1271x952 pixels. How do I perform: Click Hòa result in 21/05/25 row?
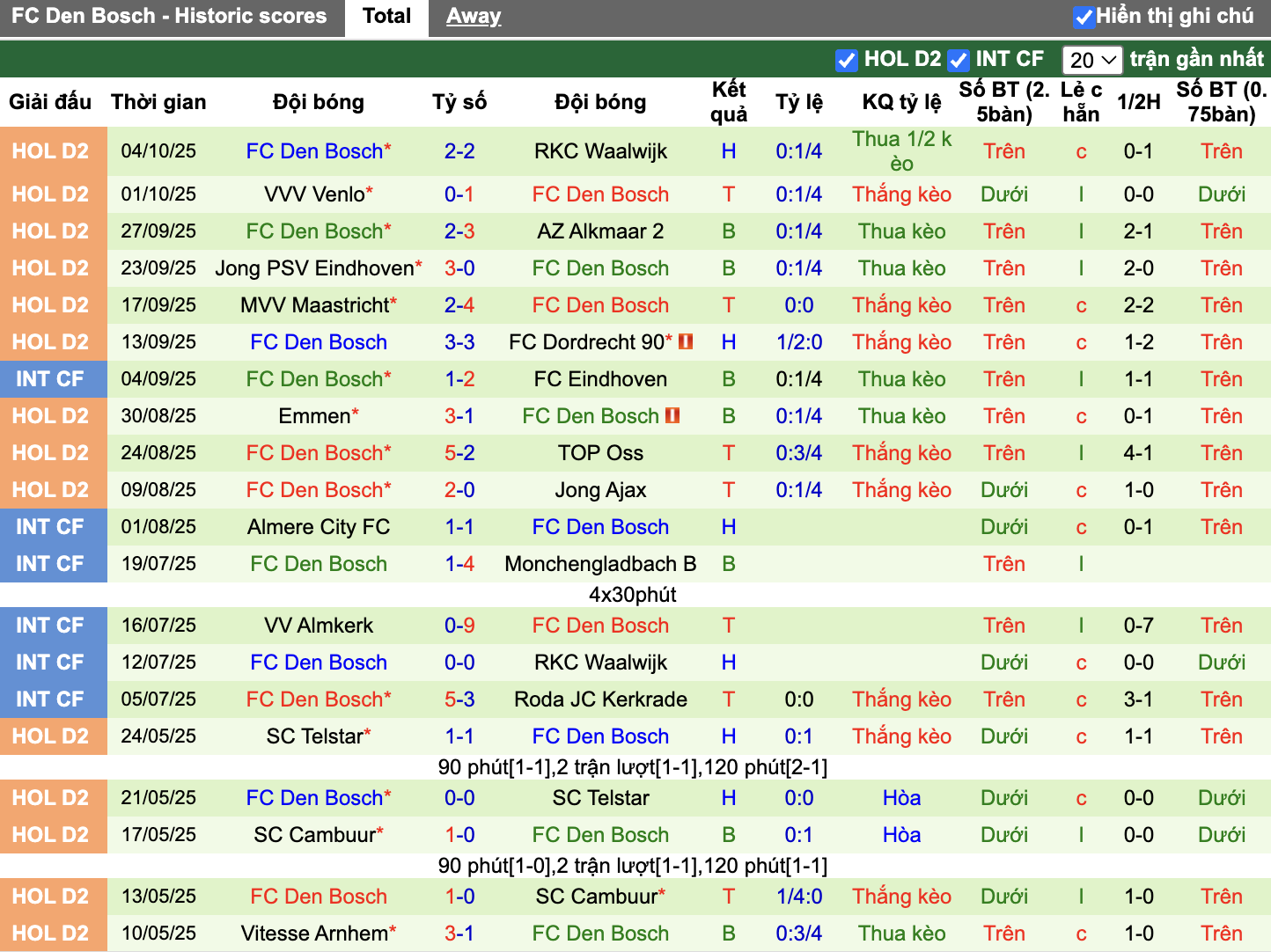click(901, 798)
